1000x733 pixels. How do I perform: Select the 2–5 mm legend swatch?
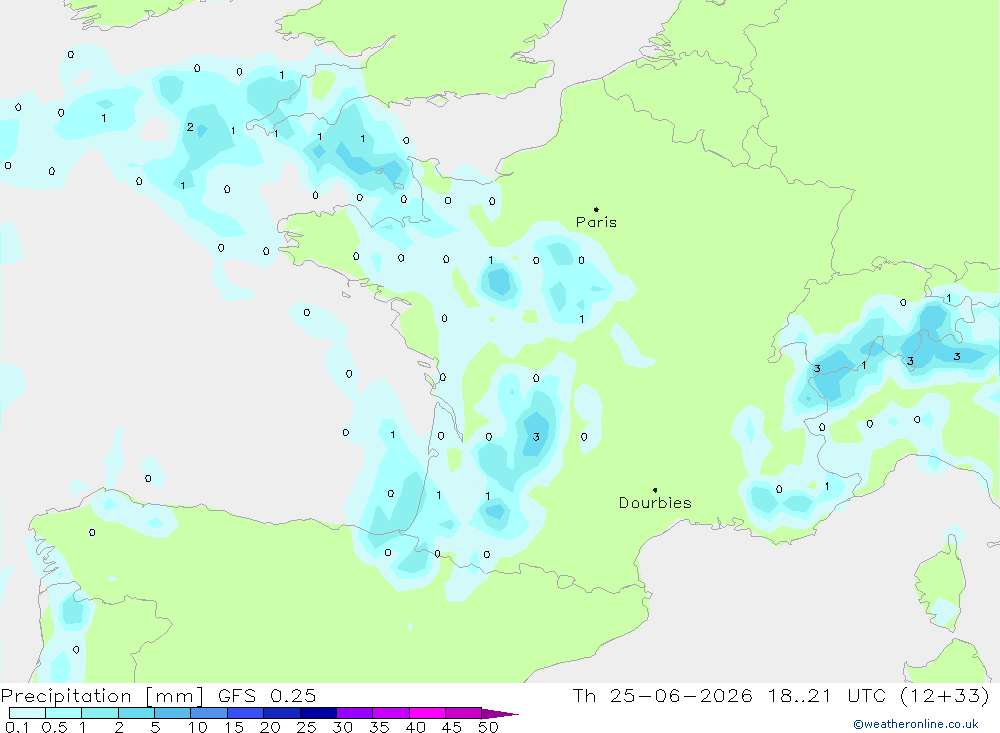[136, 713]
